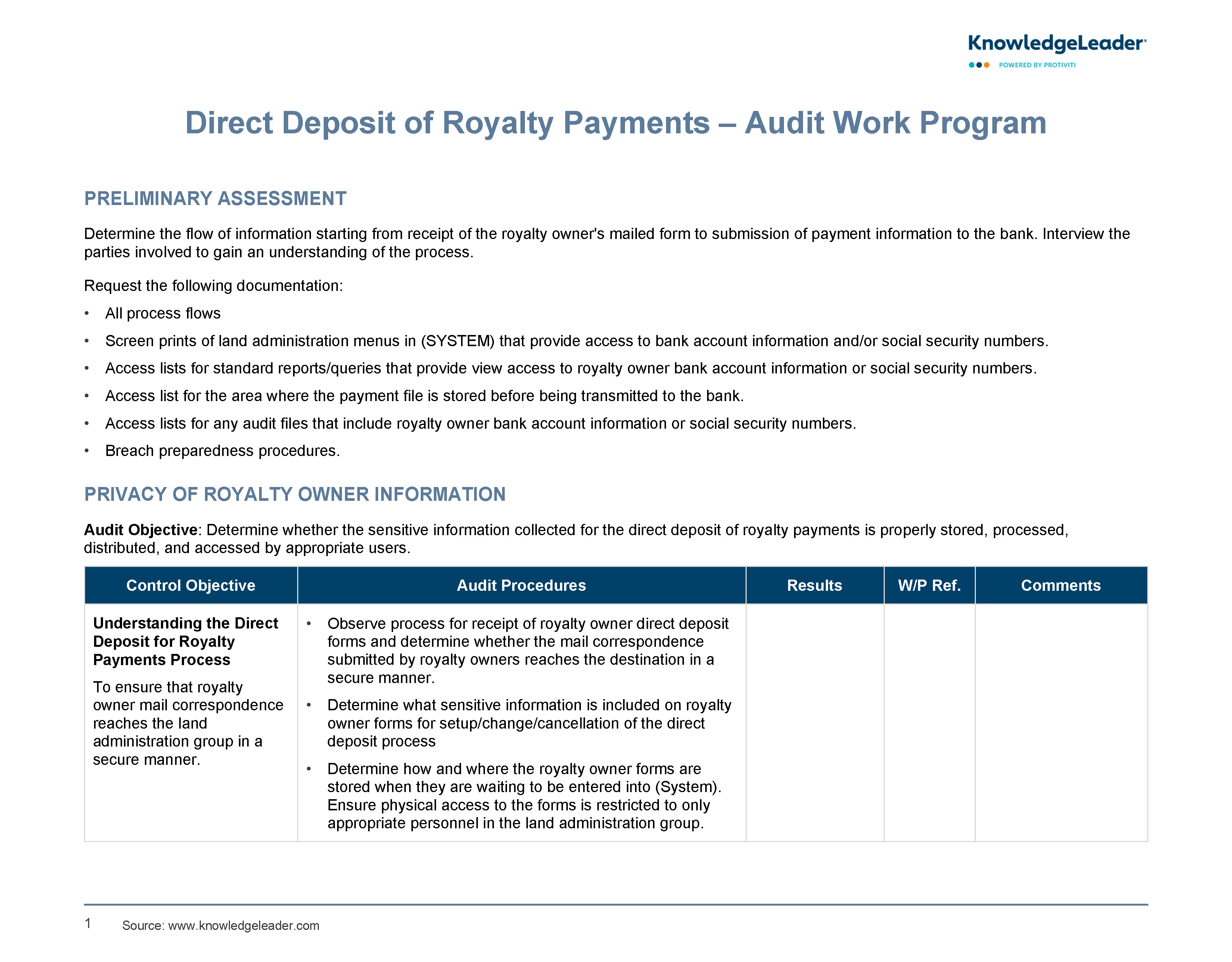
Task: Click the empty W/P Ref. table cell
Action: 929,722
